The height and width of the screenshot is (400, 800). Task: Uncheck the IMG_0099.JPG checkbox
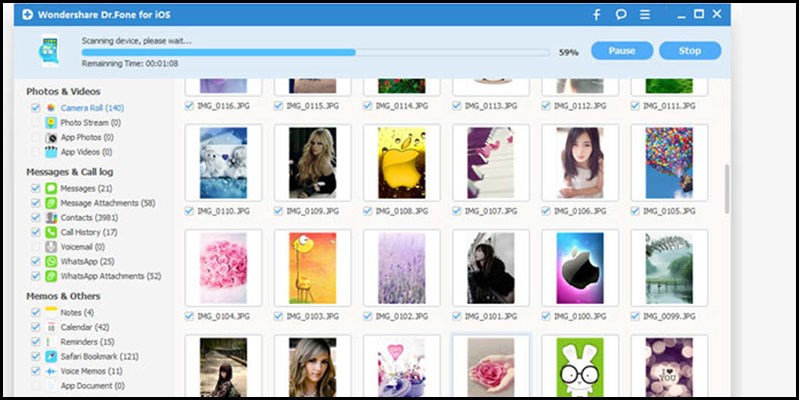pyautogui.click(x=635, y=316)
